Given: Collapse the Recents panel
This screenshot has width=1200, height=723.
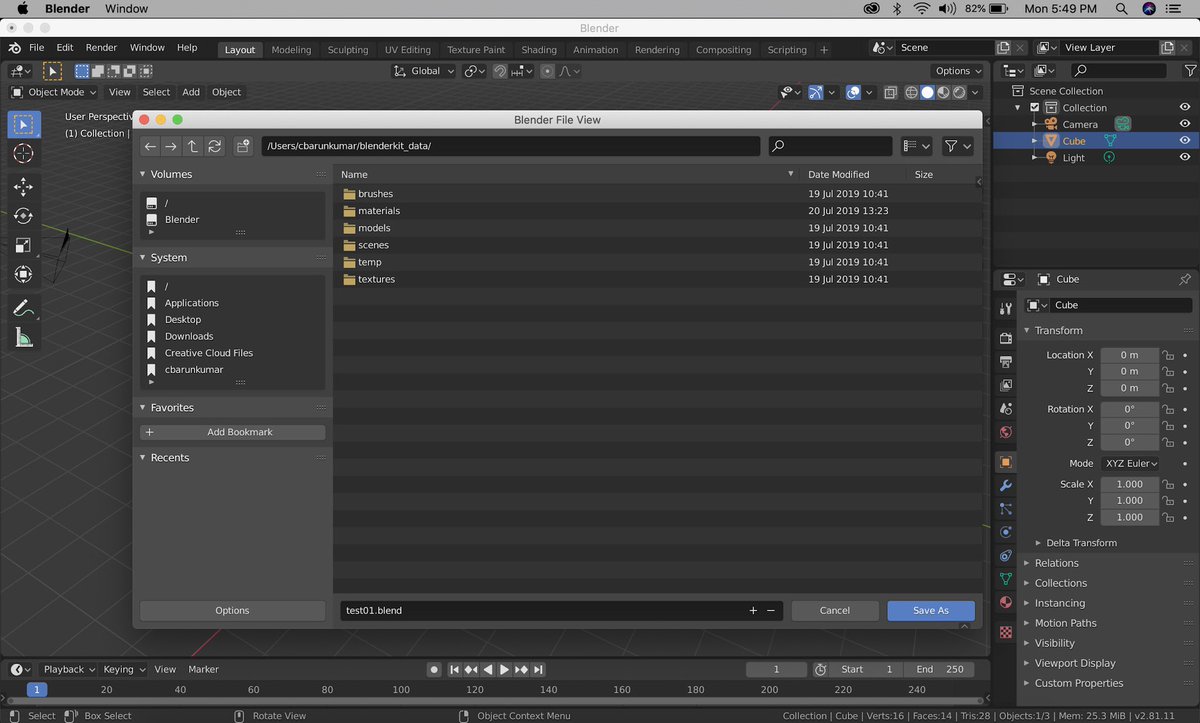Looking at the screenshot, I should [143, 458].
